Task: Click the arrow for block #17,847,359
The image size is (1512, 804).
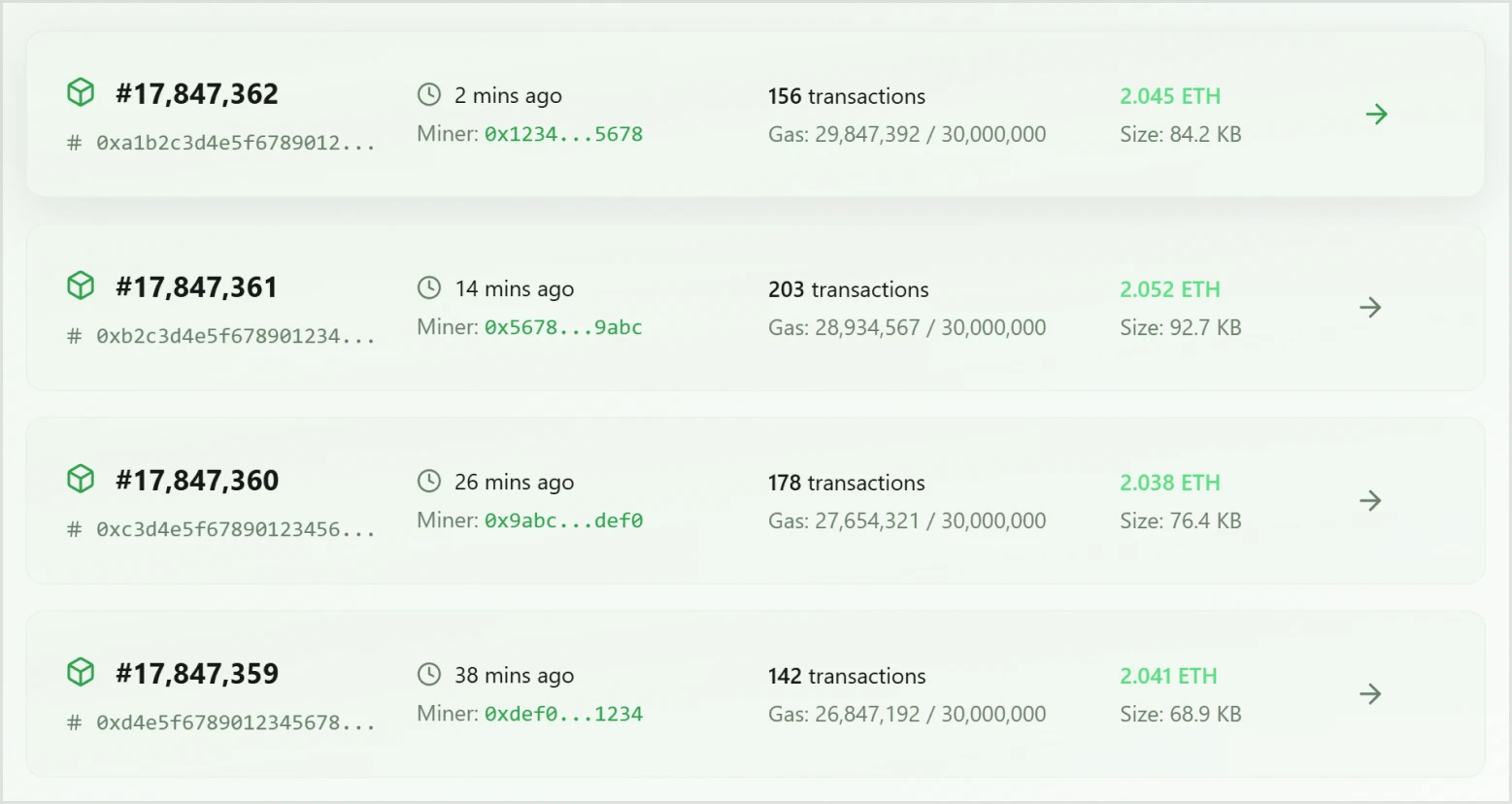Action: click(x=1370, y=694)
